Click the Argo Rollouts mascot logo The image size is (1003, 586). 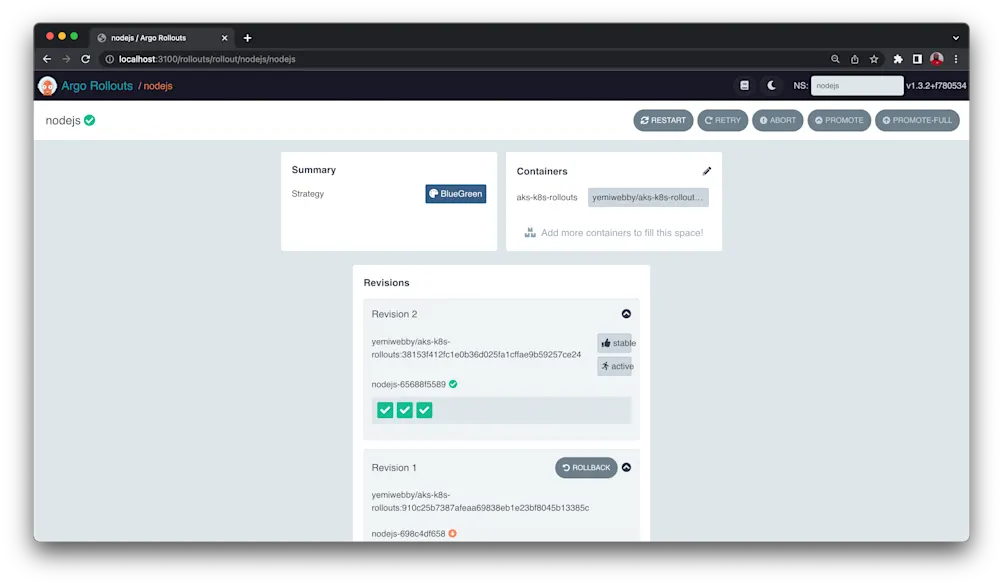tap(47, 86)
